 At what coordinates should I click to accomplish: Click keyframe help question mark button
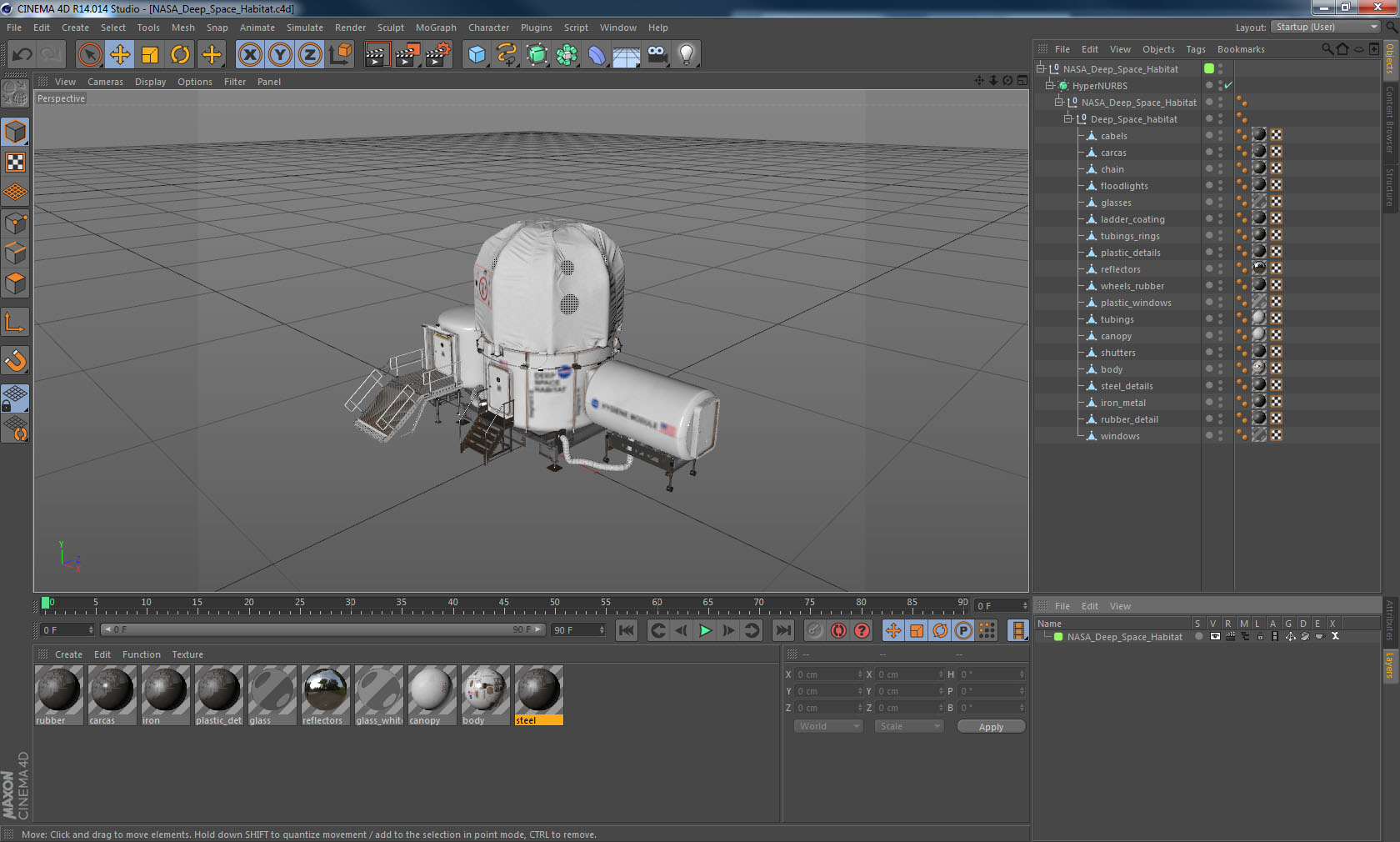[x=862, y=630]
